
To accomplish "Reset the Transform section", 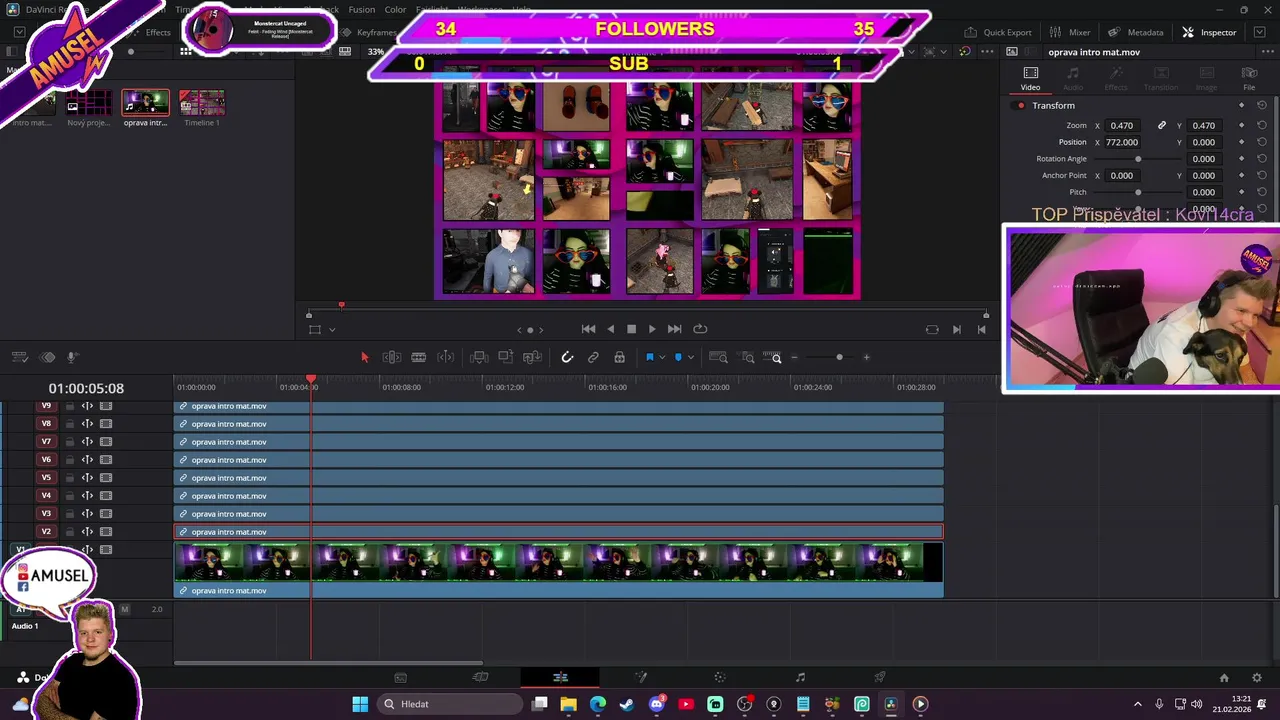I will pyautogui.click(x=1262, y=105).
